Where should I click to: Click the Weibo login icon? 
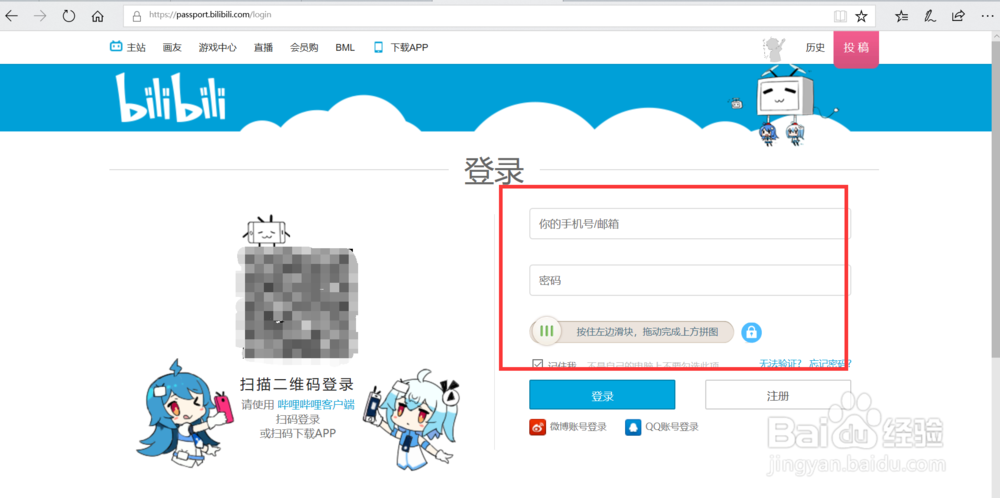click(x=537, y=427)
